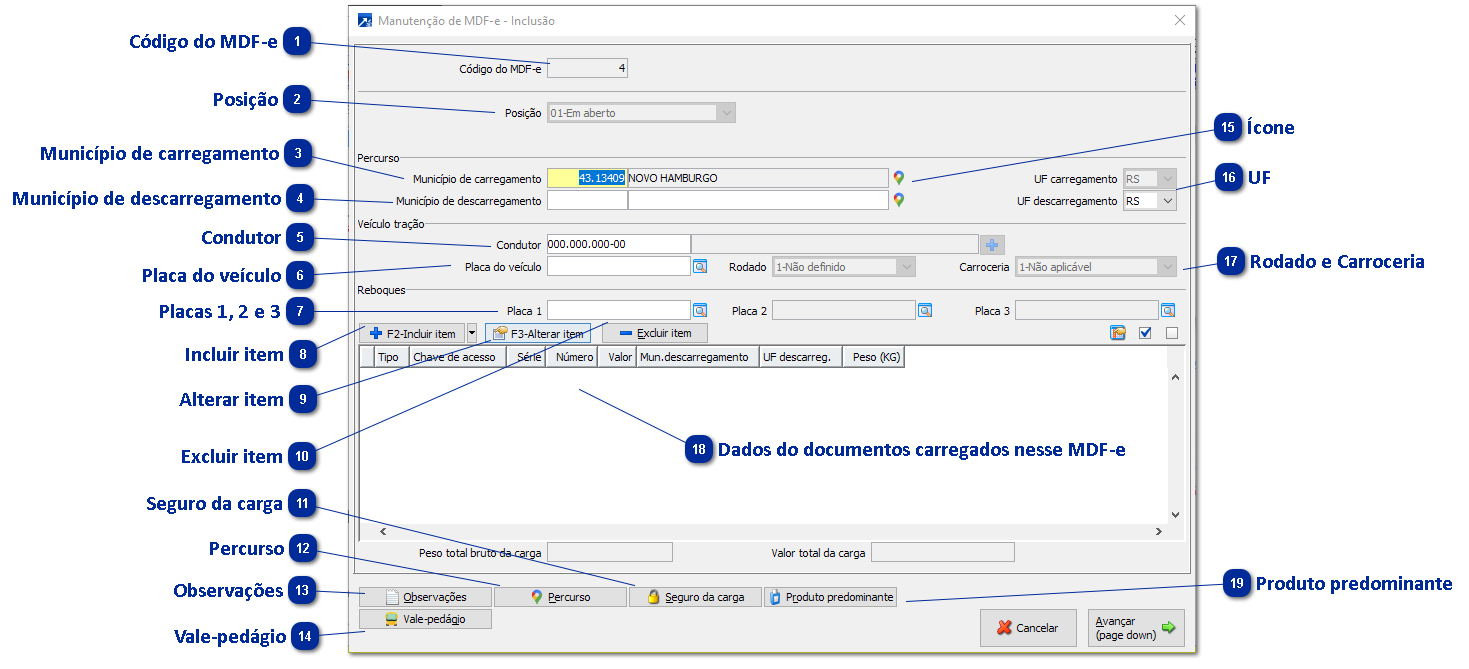Open the Rodado dropdown
This screenshot has width=1469, height=669.
906,267
